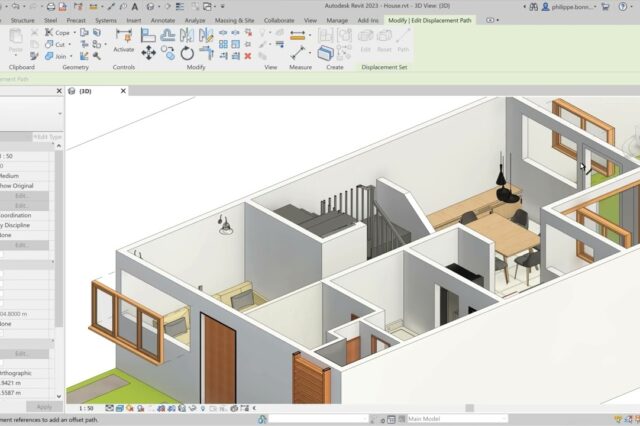Toggle the Pin tool in Modify panel
The image size is (640, 426).
248,44
